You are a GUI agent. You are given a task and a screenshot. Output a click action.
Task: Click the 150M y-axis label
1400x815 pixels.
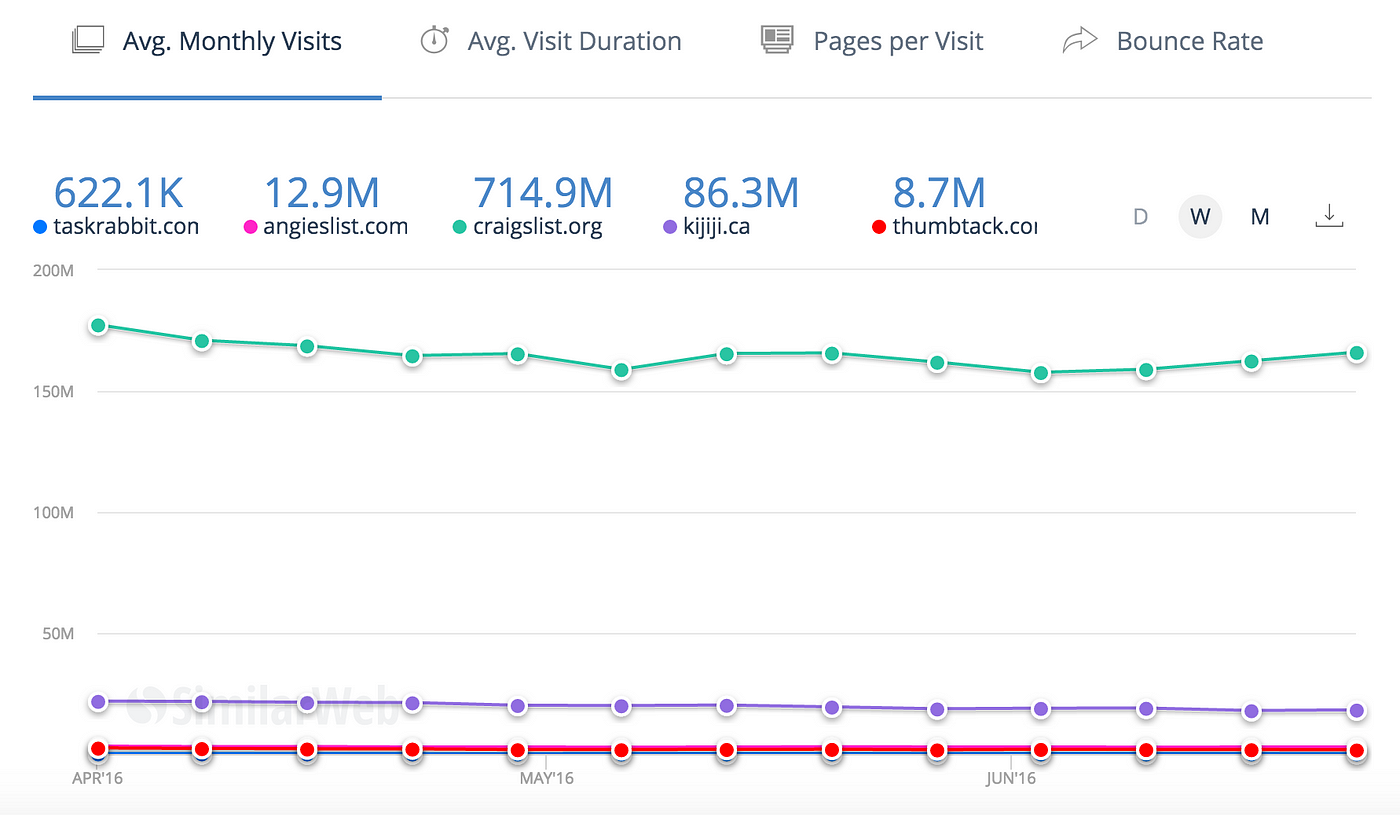tap(55, 391)
